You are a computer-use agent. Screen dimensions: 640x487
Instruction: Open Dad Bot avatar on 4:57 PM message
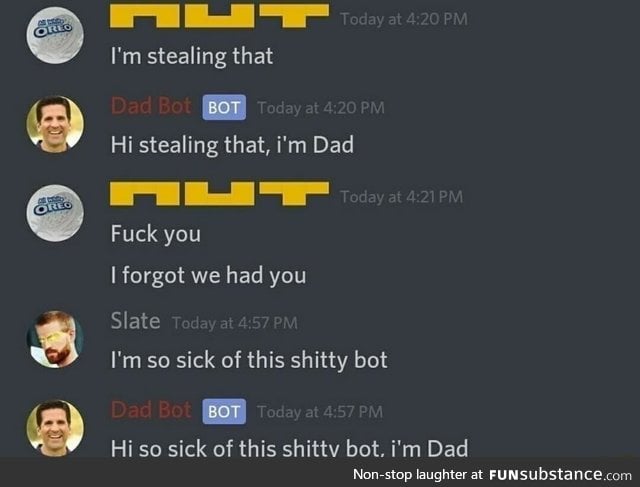[55, 428]
